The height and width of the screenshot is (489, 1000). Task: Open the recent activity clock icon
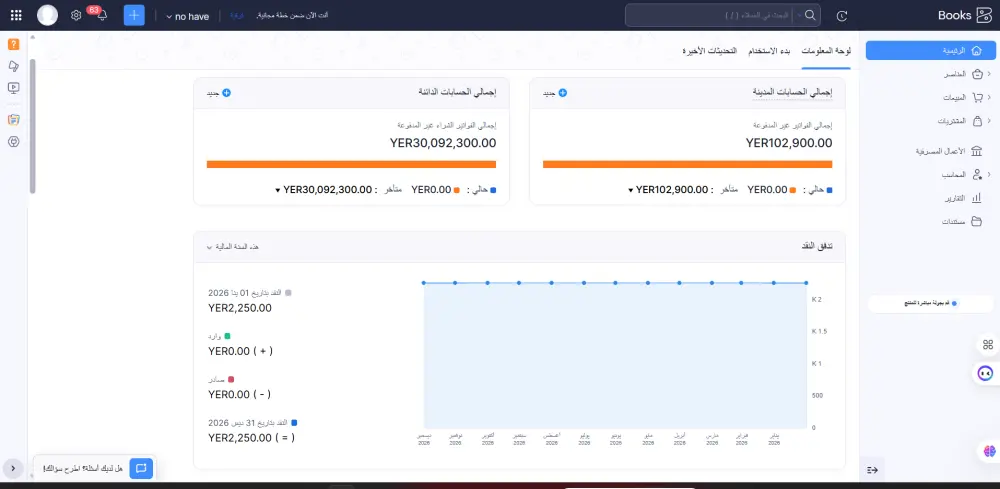[x=842, y=16]
